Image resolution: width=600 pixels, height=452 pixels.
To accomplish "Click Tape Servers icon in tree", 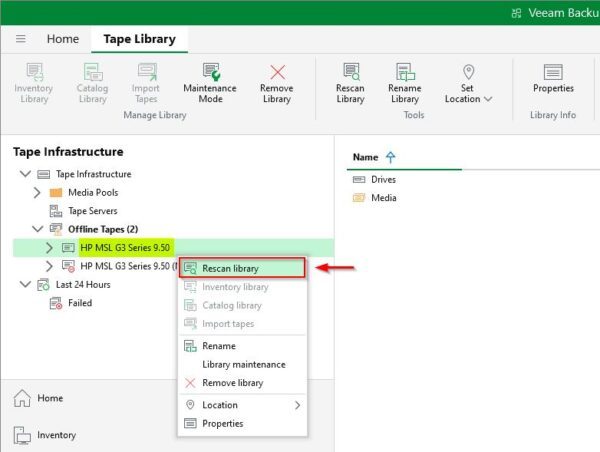I will [56, 211].
